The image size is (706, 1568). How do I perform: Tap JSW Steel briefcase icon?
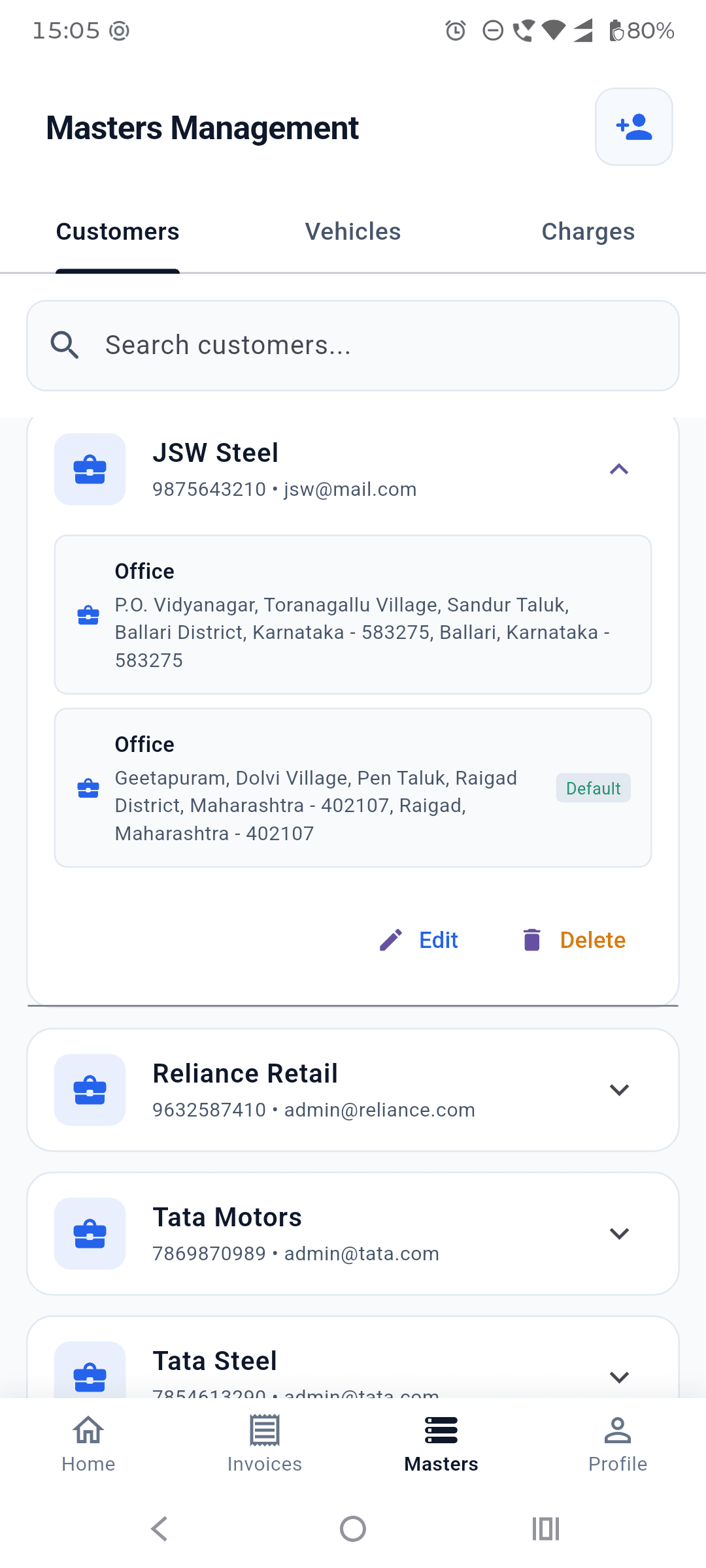pos(90,469)
